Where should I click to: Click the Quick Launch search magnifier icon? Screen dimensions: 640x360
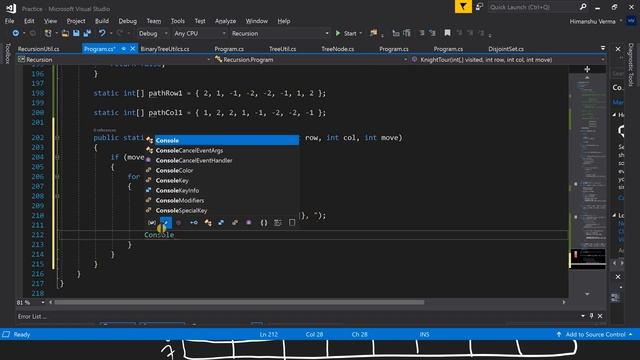[x=583, y=7]
